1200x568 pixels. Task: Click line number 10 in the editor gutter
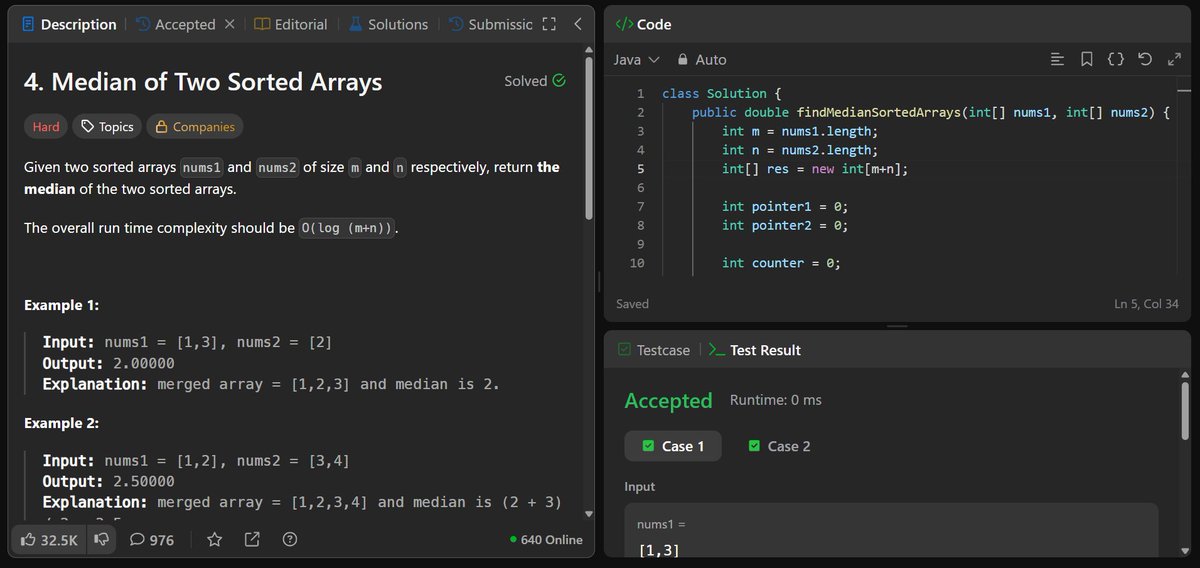637,263
